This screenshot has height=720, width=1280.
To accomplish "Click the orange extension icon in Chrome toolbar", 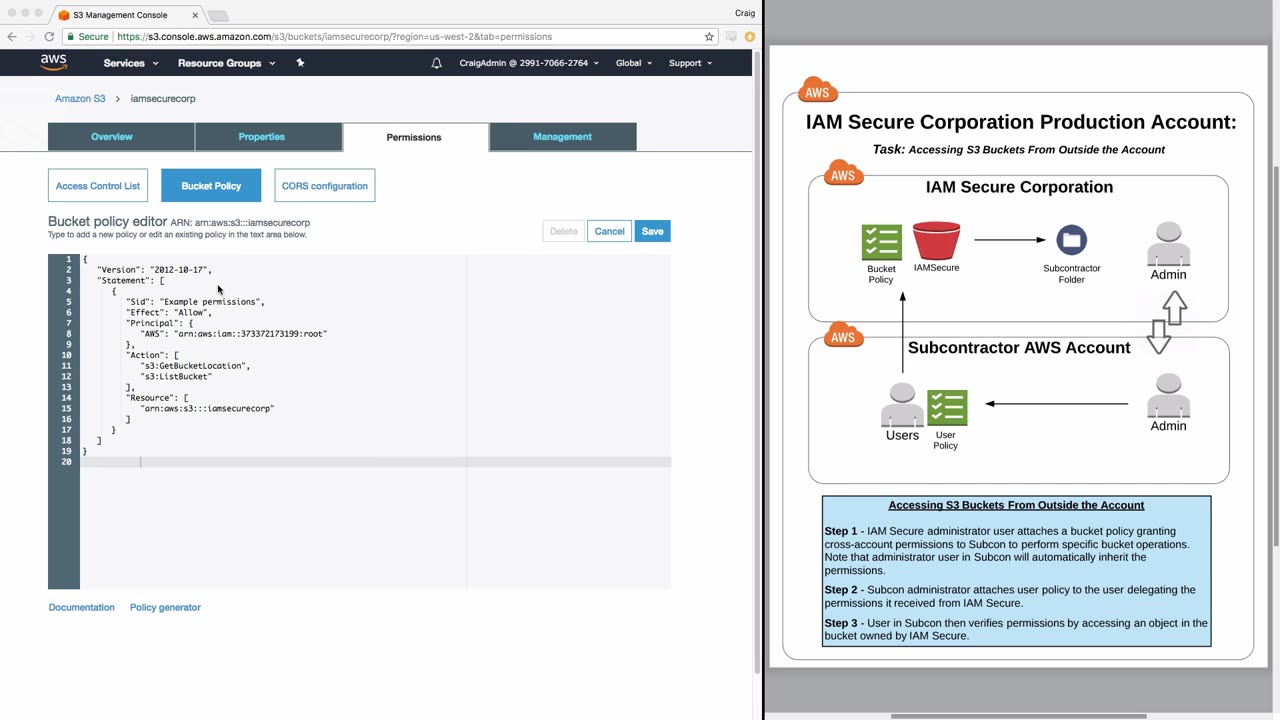I will [x=750, y=37].
